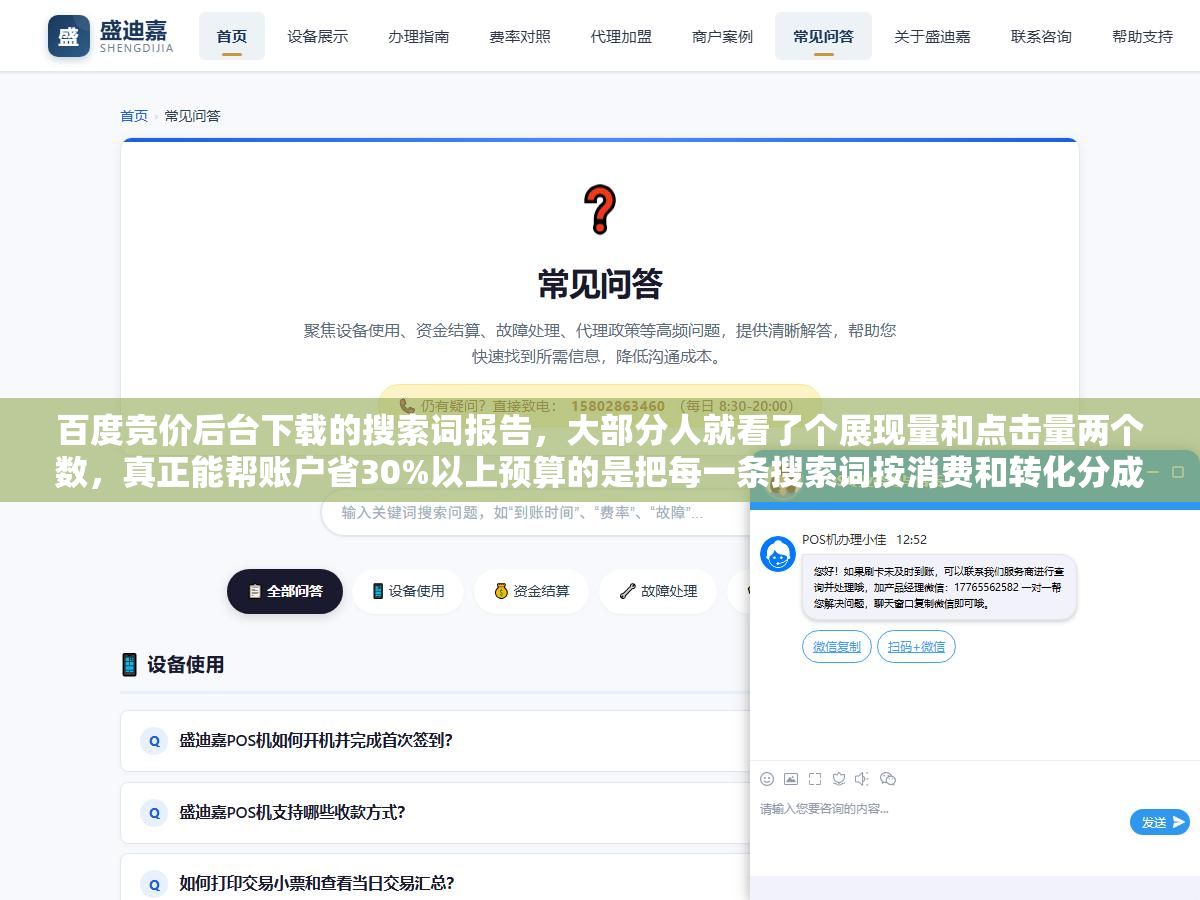This screenshot has height=900, width=1200.
Task: Open the emoji picker in chat
Action: (x=767, y=779)
